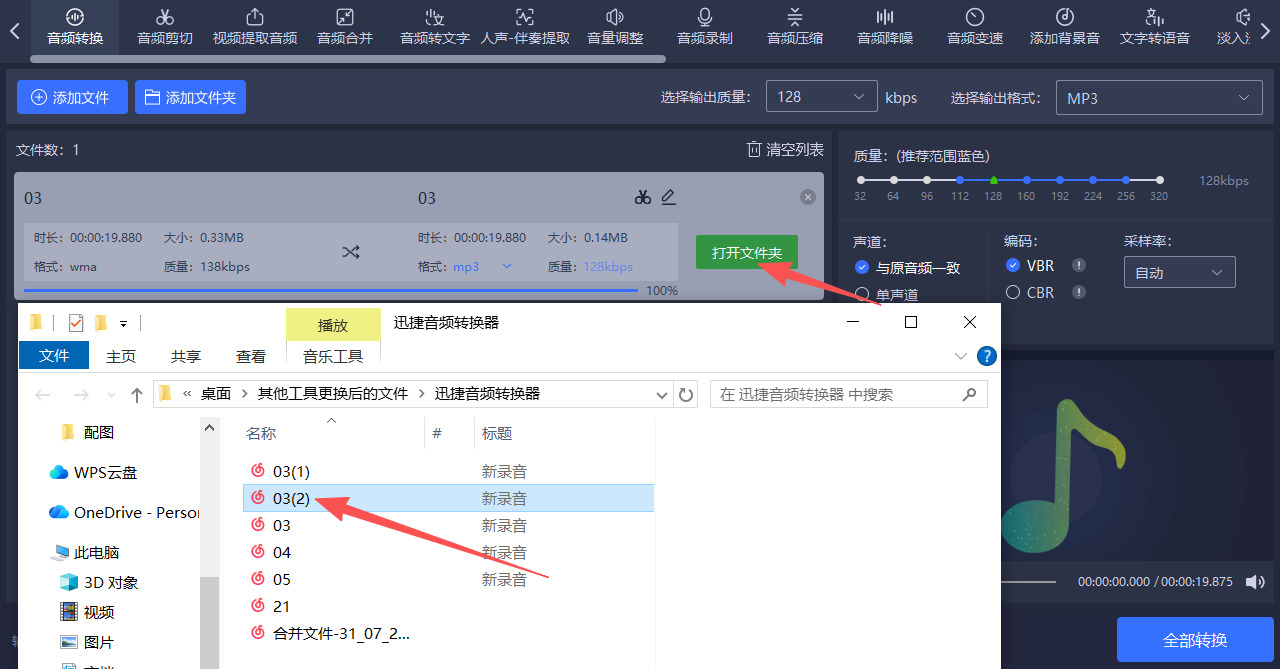Click the Explorer back arrow
Image resolution: width=1280 pixels, height=669 pixels.
pos(43,395)
